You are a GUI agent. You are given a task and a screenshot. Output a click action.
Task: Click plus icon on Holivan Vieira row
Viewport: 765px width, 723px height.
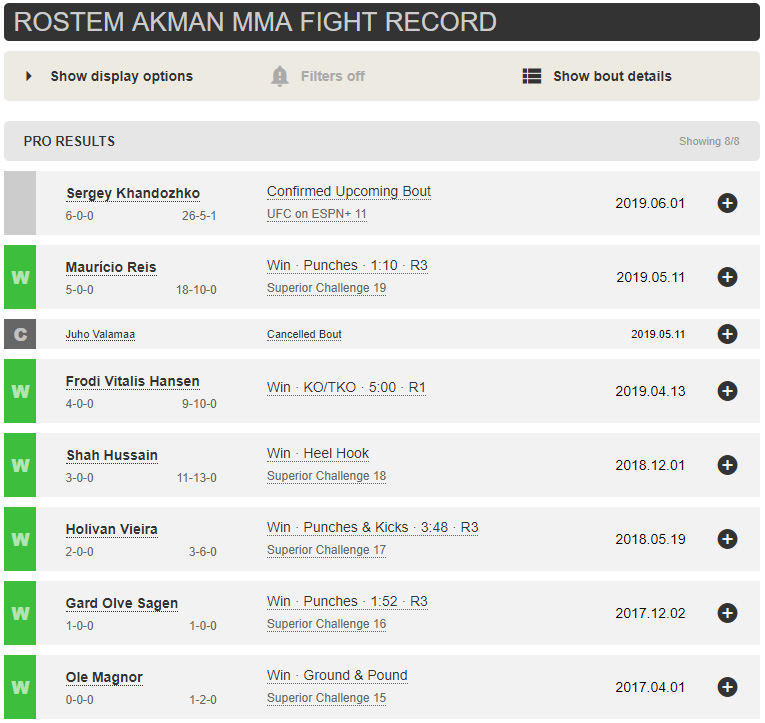[727, 539]
